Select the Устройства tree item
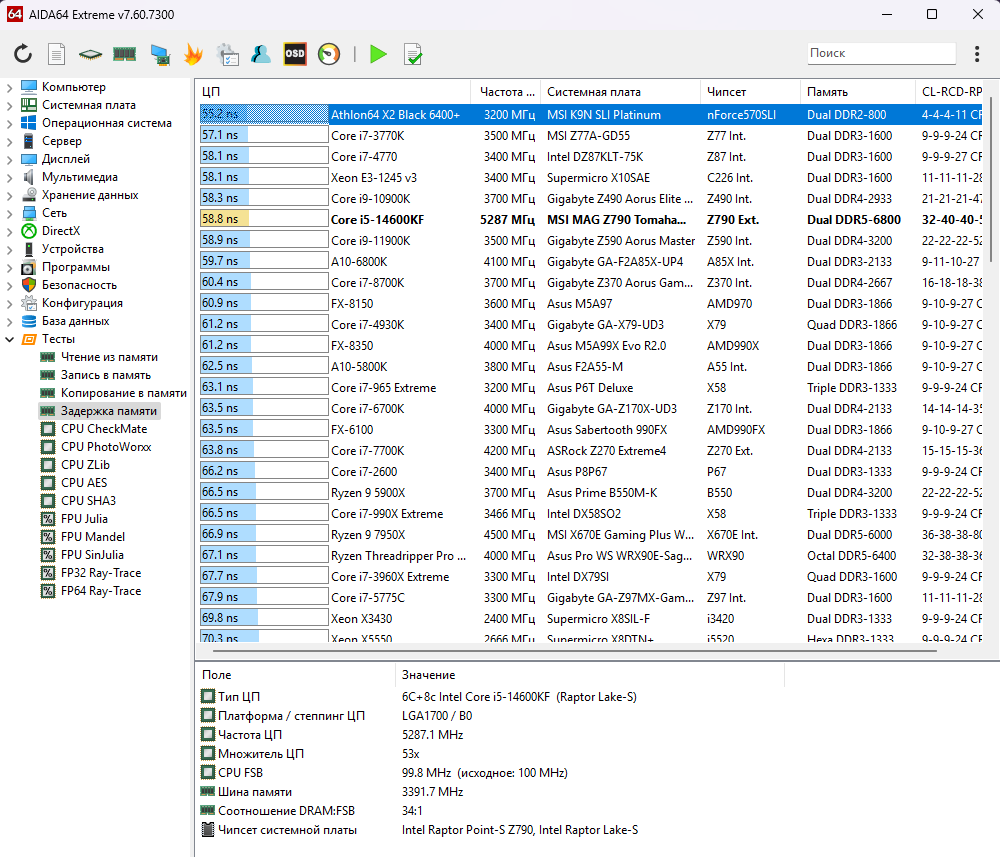The height and width of the screenshot is (857, 1000). 73,249
